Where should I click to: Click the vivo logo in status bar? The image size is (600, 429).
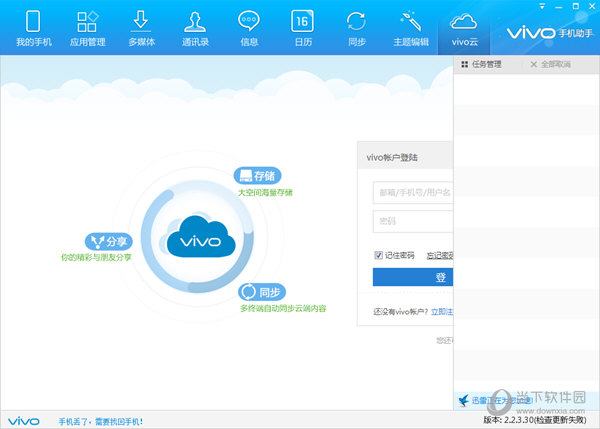point(24,421)
